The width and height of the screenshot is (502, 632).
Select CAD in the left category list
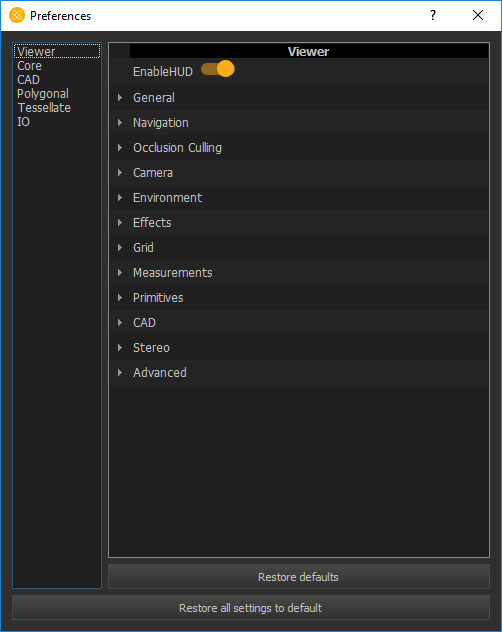click(x=28, y=80)
